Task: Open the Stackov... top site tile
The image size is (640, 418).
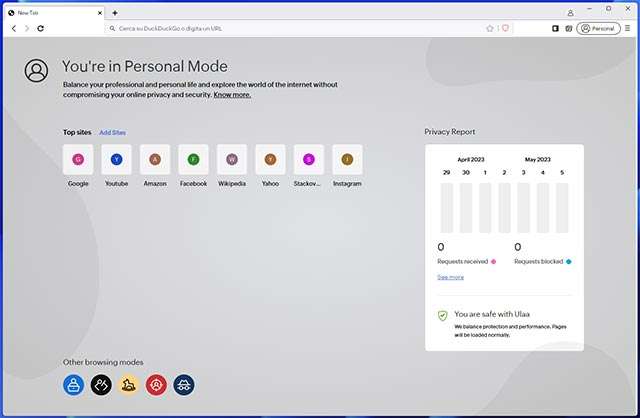Action: click(309, 159)
